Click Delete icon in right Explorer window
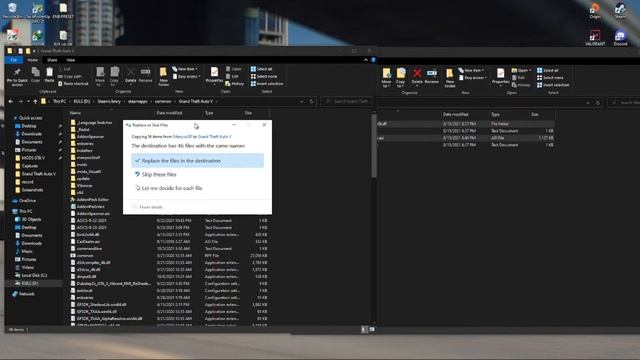 [x=417, y=76]
